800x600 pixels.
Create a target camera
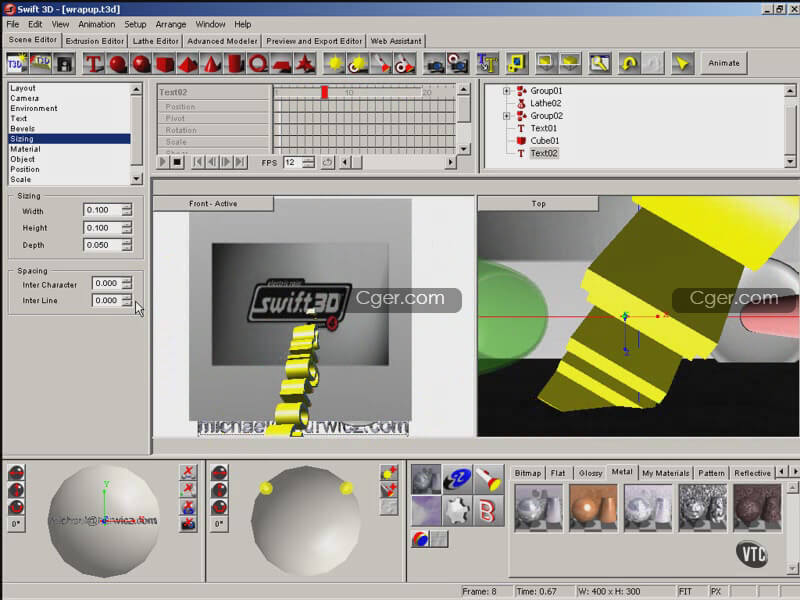point(458,63)
